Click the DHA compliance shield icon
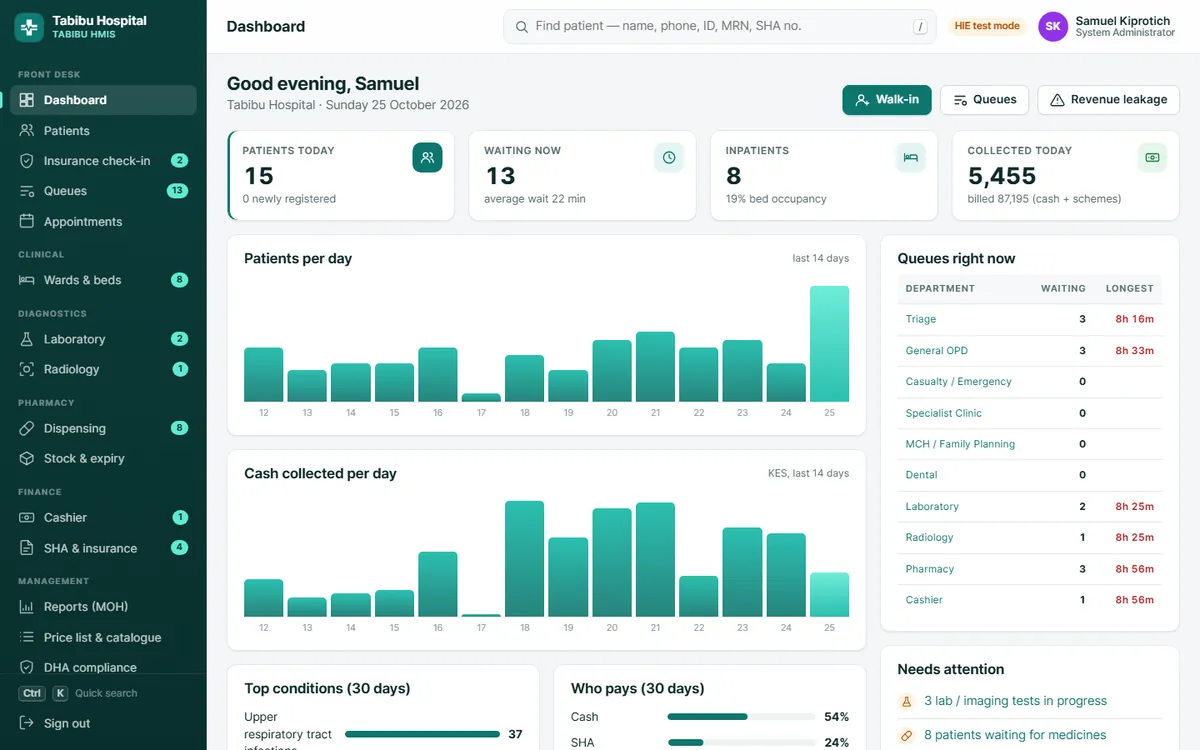The height and width of the screenshot is (750, 1200). [27, 667]
